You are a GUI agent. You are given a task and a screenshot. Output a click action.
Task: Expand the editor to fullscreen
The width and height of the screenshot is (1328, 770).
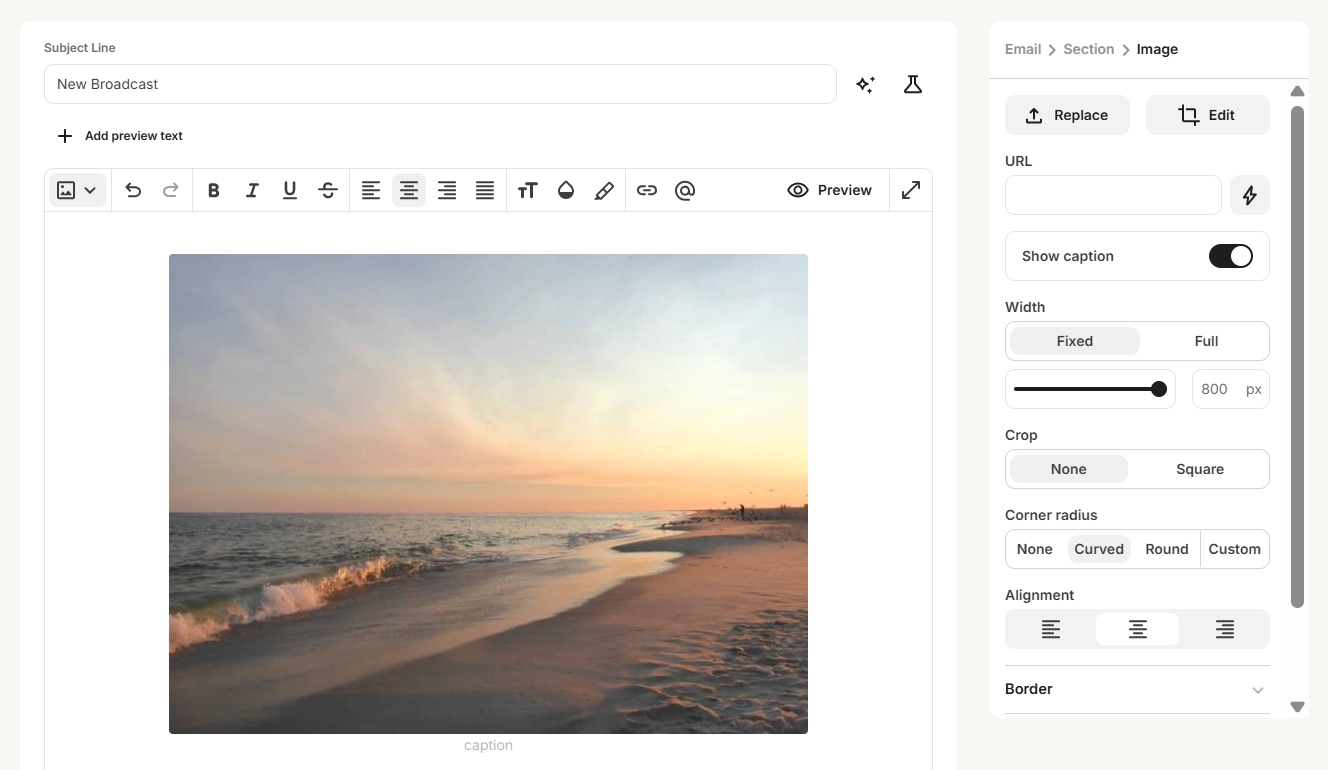910,190
